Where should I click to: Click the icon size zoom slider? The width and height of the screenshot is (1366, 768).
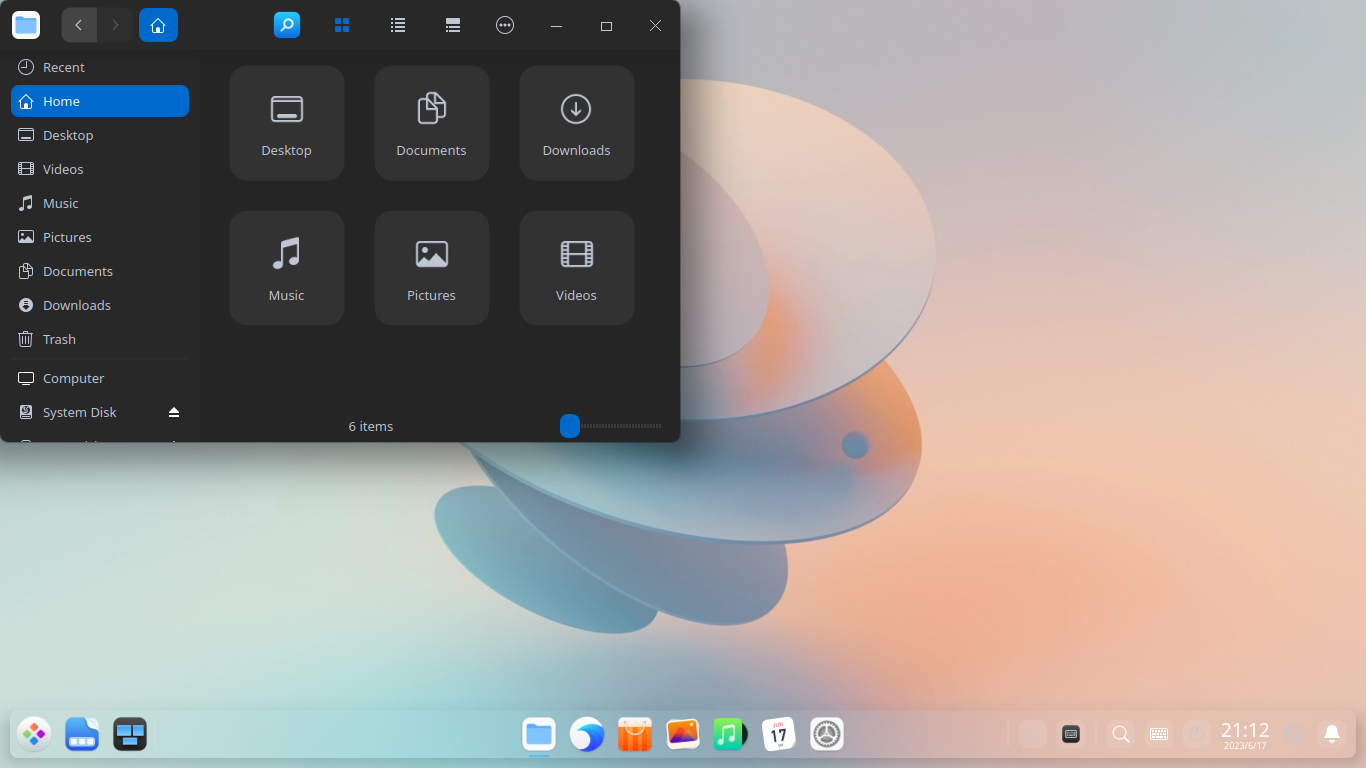pyautogui.click(x=570, y=426)
